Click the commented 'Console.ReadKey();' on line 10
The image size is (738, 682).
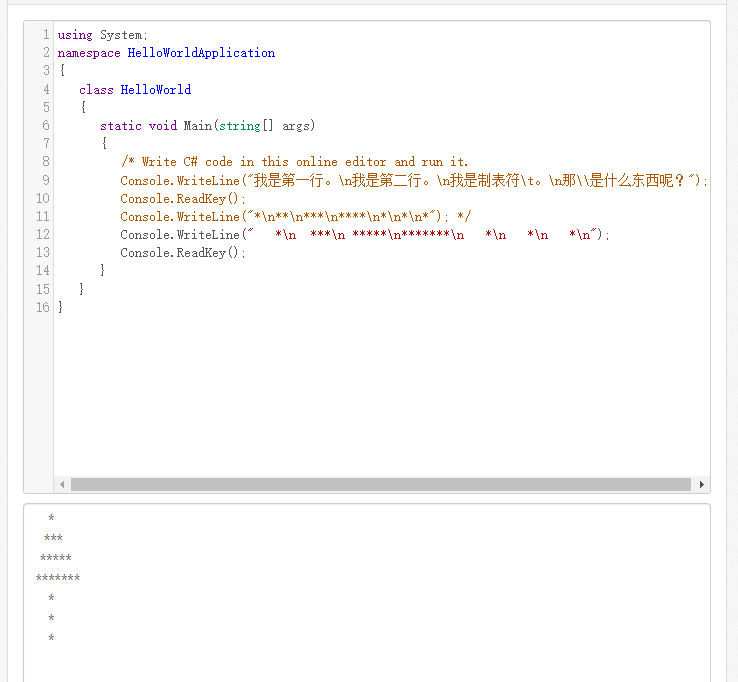click(x=183, y=199)
